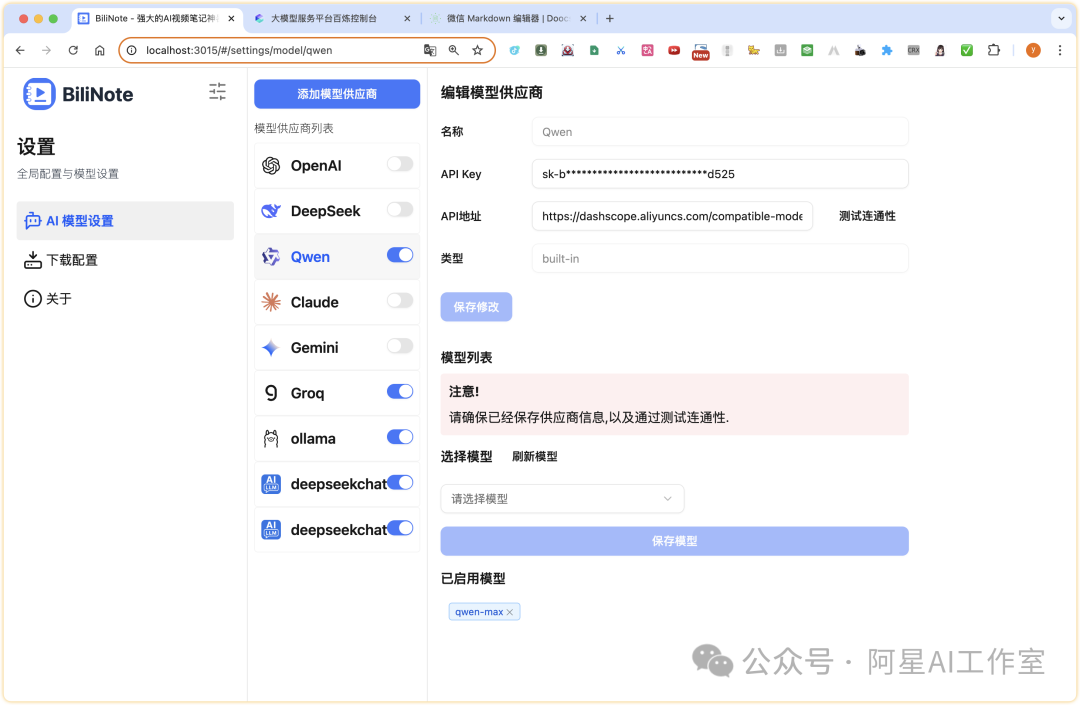Bookmark page with star icon
The image size is (1080, 705).
(x=477, y=50)
